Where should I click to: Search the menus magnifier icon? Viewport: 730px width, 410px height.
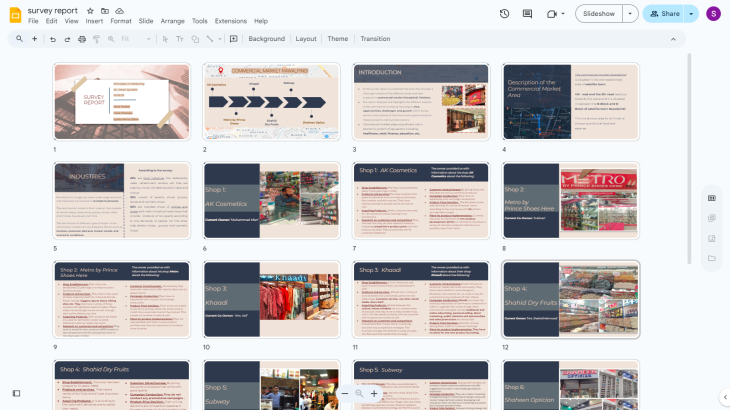(x=19, y=39)
